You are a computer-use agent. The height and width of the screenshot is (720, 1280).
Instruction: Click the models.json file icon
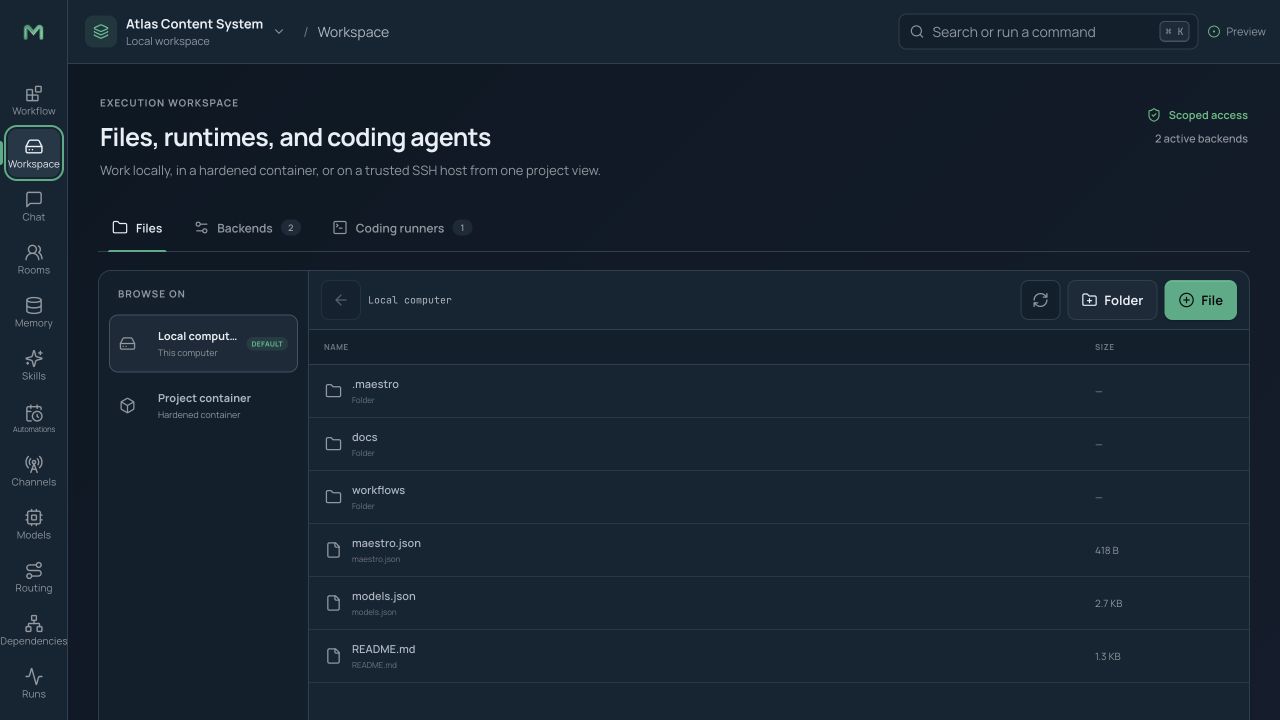pos(334,603)
